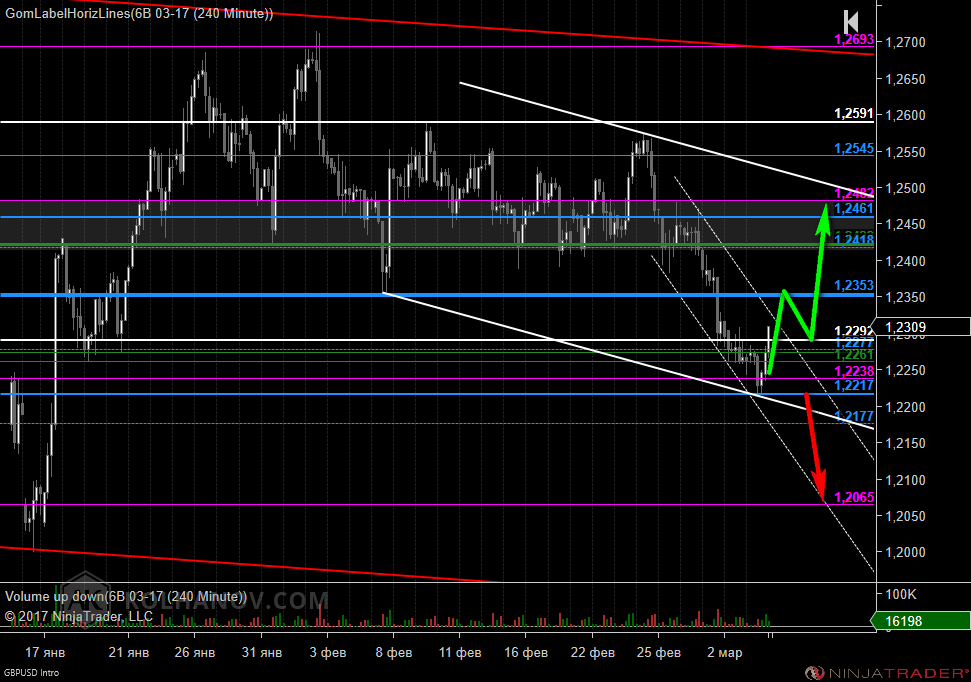
Task: Click the 1,2500 price axis value
Action: (905, 188)
